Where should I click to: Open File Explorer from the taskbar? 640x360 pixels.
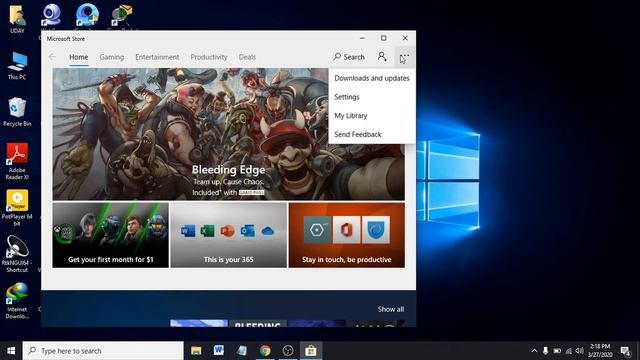pyautogui.click(x=196, y=351)
